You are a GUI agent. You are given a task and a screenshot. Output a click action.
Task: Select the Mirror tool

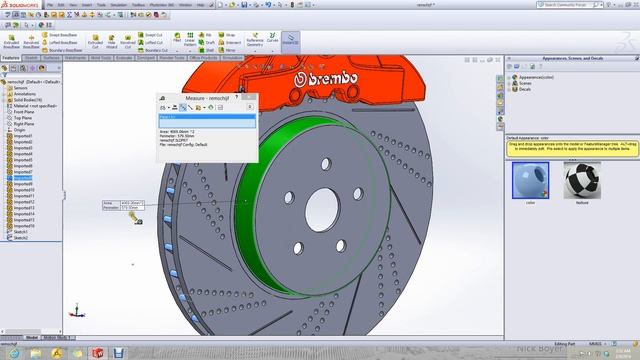(x=227, y=50)
